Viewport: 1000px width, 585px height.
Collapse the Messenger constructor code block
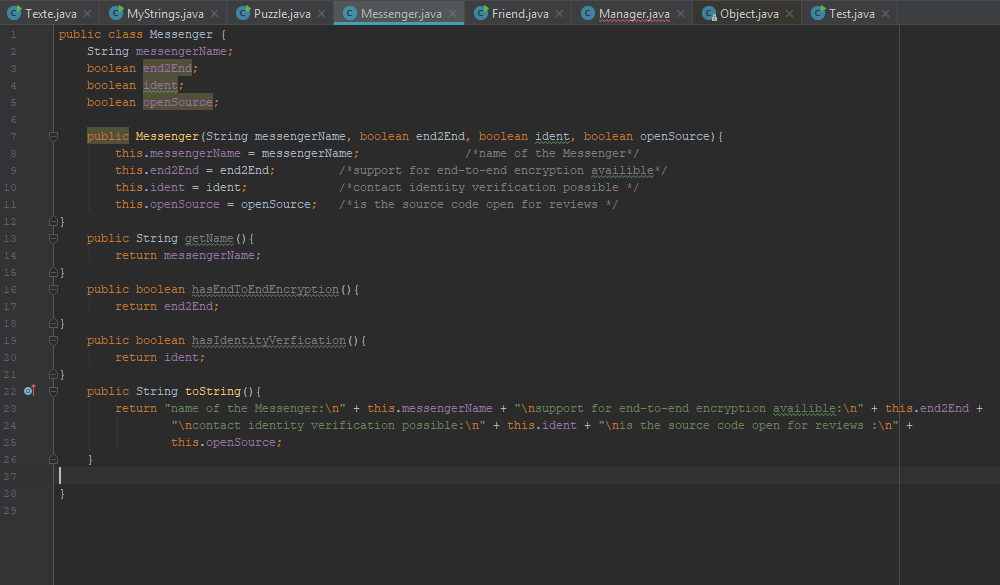point(53,136)
